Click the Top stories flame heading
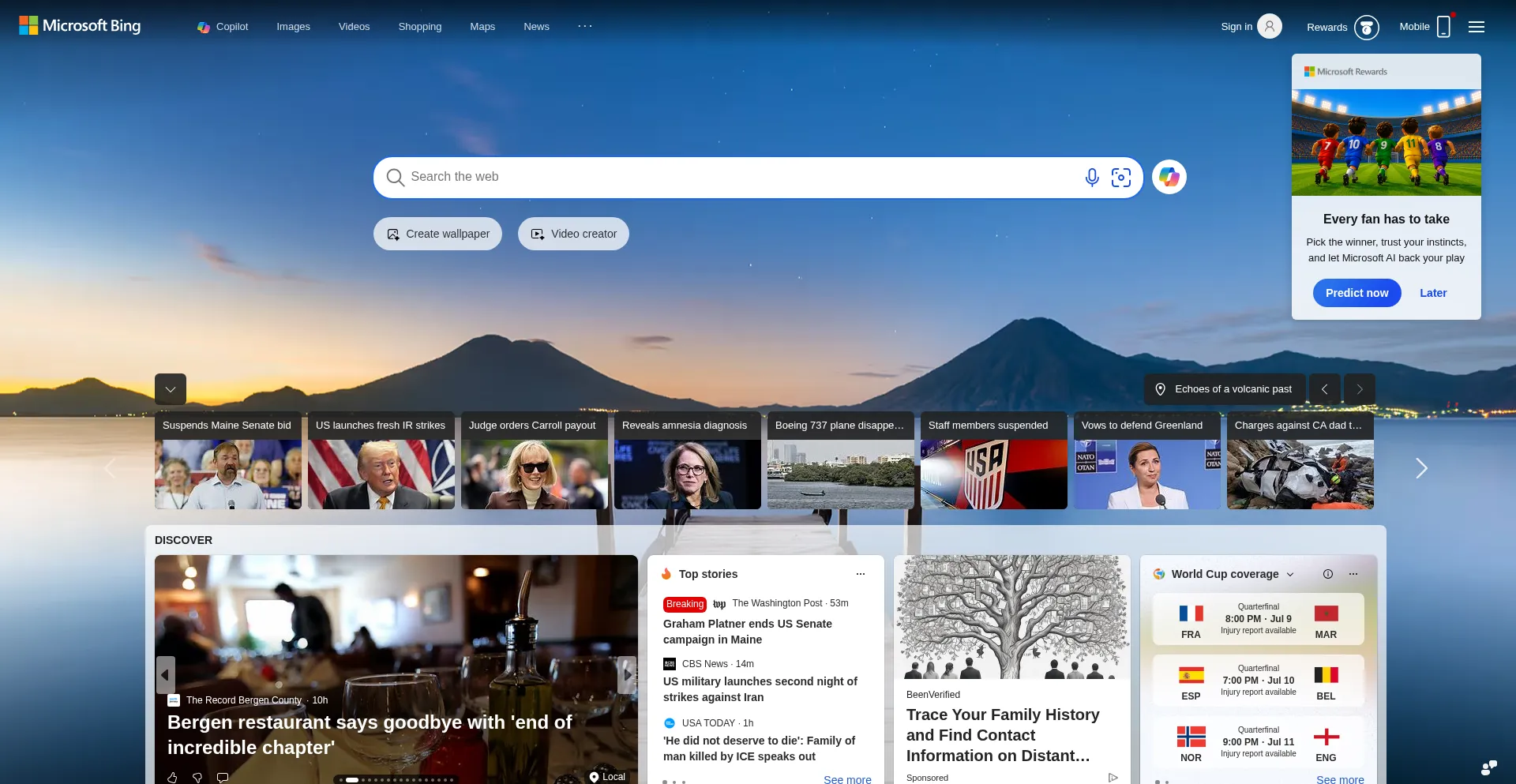The image size is (1516, 784). pyautogui.click(x=700, y=574)
